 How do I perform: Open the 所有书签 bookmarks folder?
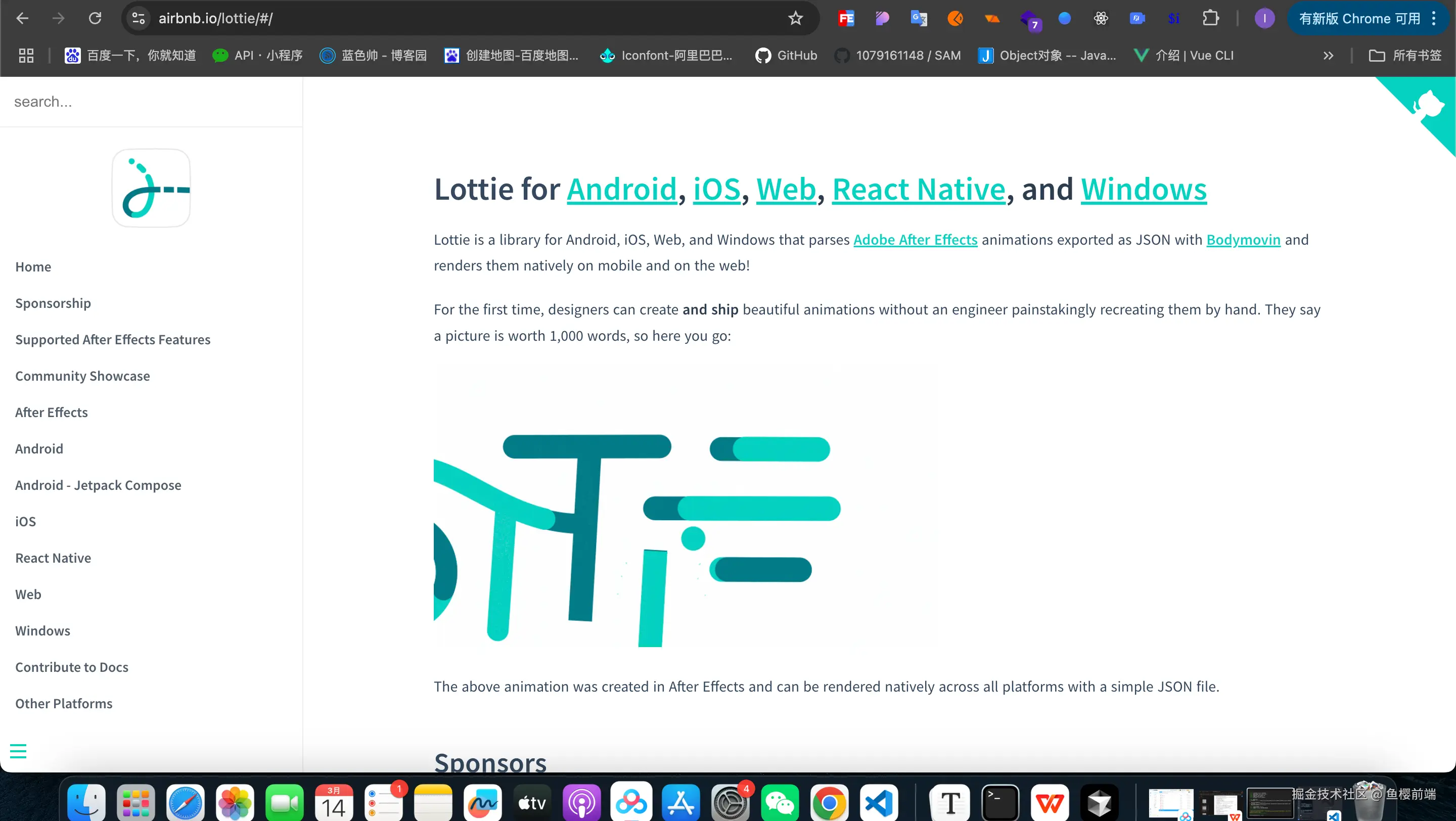point(1404,56)
